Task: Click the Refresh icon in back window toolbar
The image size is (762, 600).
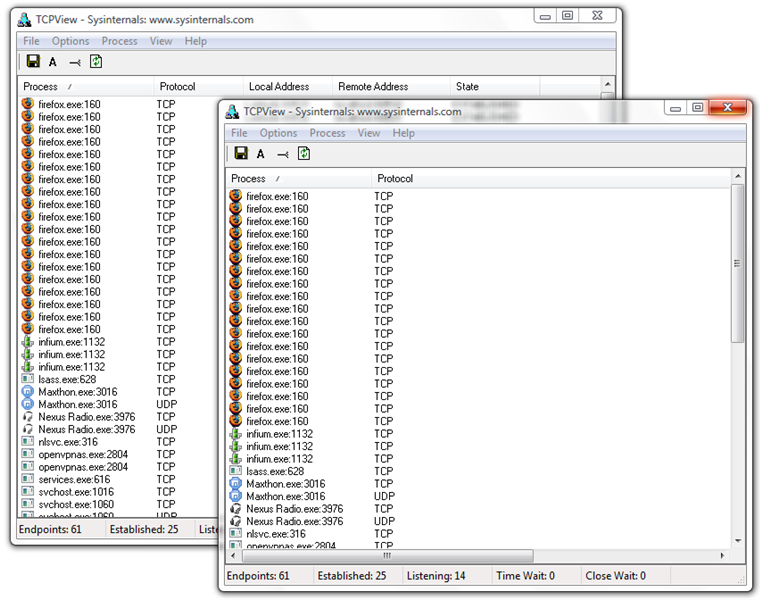Action: pyautogui.click(x=96, y=61)
